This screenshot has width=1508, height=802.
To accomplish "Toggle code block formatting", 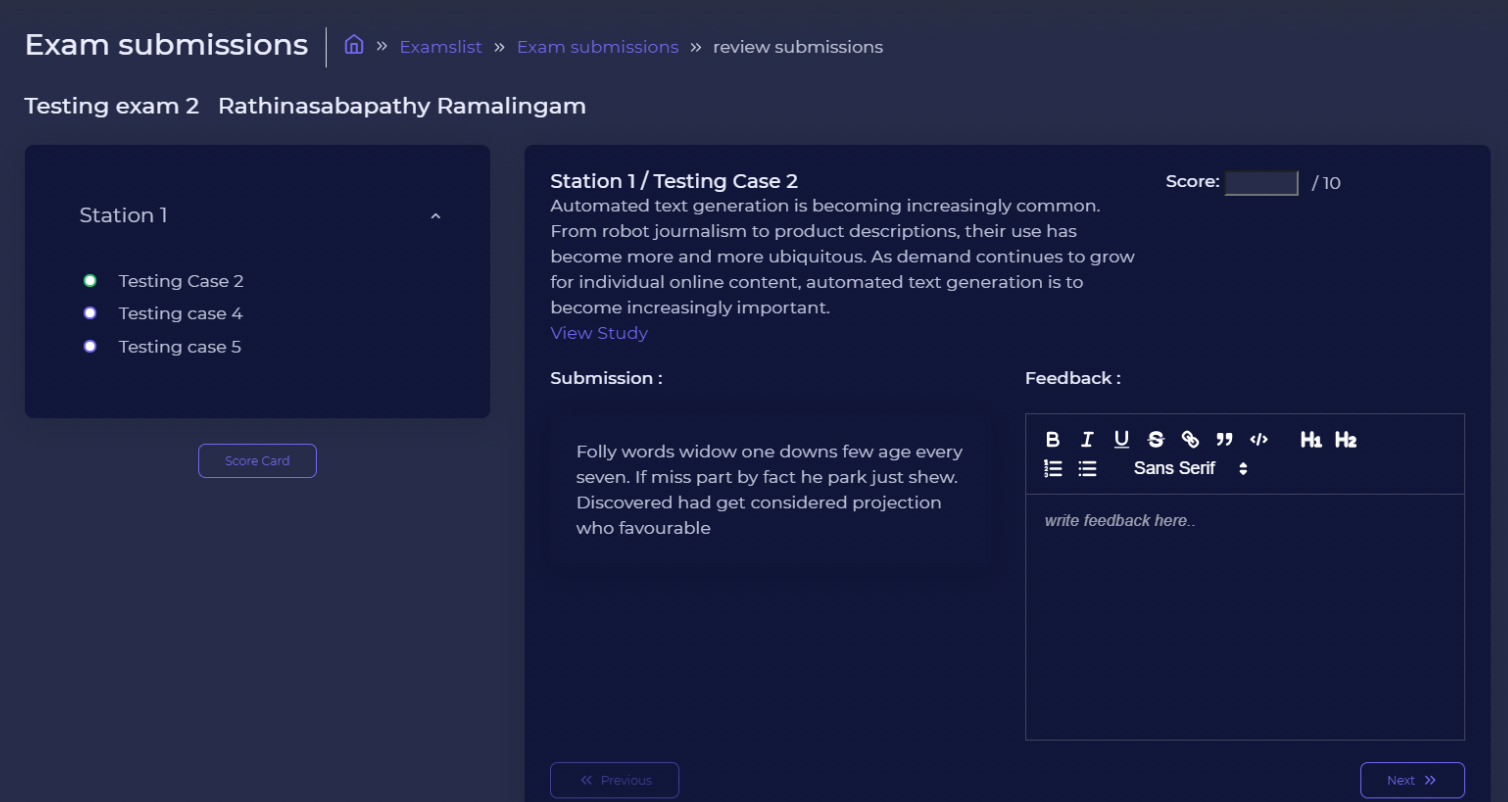I will click(x=1258, y=438).
